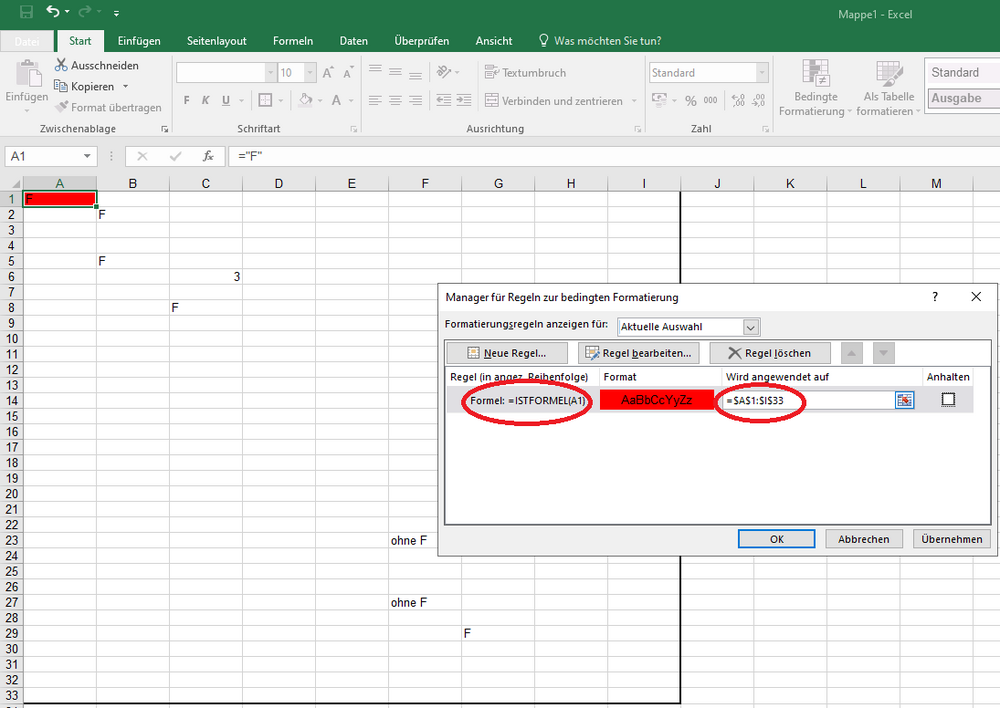The height and width of the screenshot is (708, 1000).
Task: Open Bedingte Formatierung menu
Action: coord(816,88)
